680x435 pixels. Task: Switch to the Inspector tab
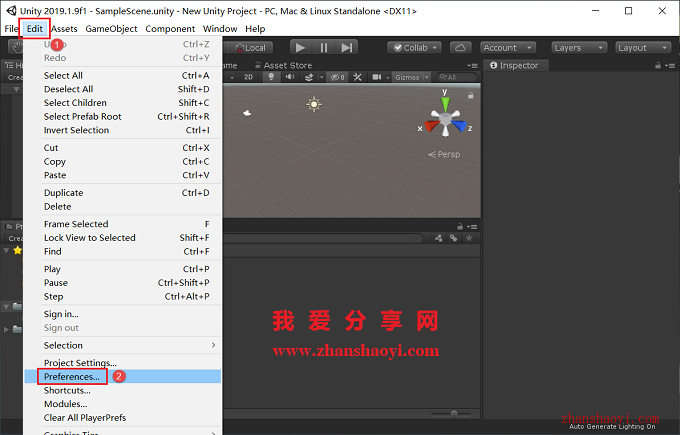[x=514, y=65]
